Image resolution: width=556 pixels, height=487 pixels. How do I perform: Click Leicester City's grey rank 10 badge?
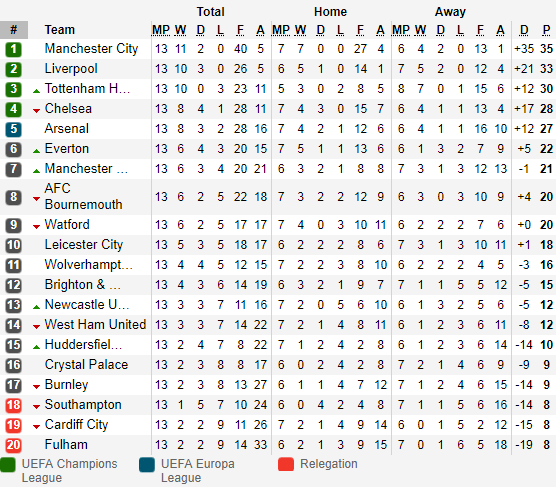pos(13,245)
